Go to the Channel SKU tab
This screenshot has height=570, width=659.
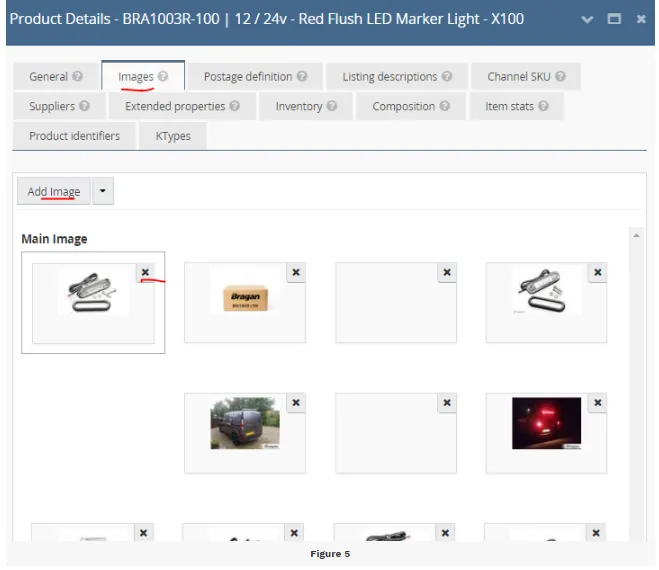pos(526,77)
